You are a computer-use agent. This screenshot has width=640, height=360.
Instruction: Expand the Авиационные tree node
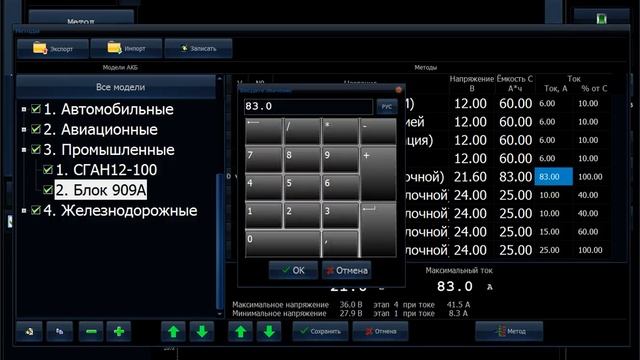coord(24,130)
